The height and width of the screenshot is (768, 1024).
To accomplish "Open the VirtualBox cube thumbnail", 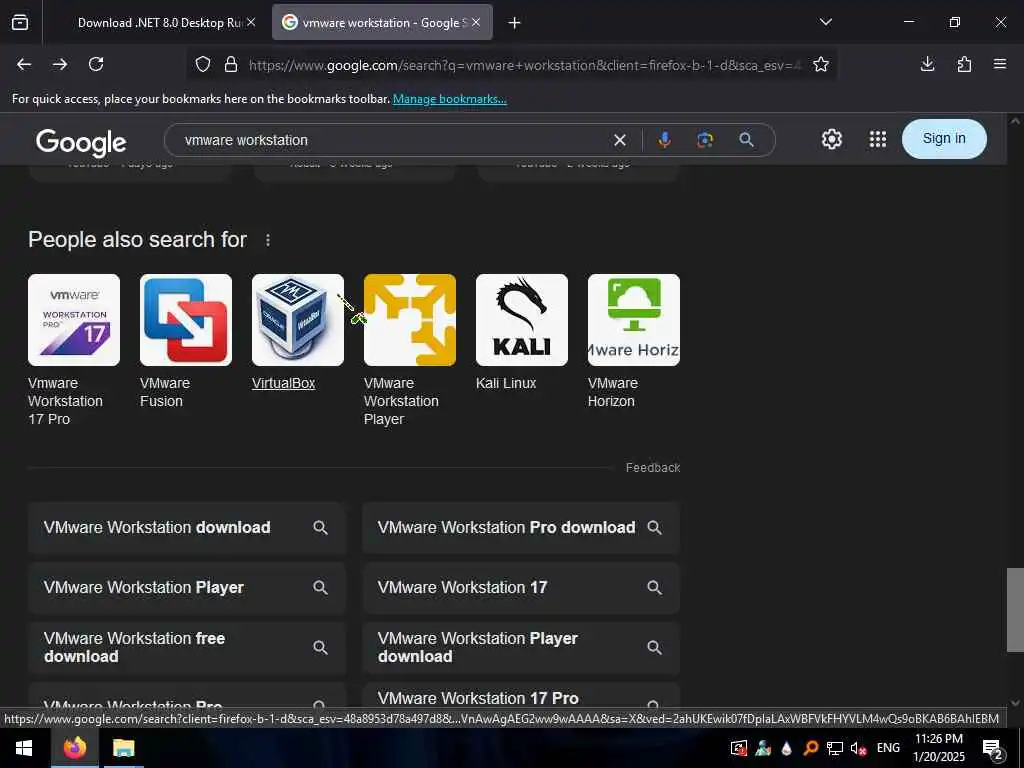I will 298,319.
